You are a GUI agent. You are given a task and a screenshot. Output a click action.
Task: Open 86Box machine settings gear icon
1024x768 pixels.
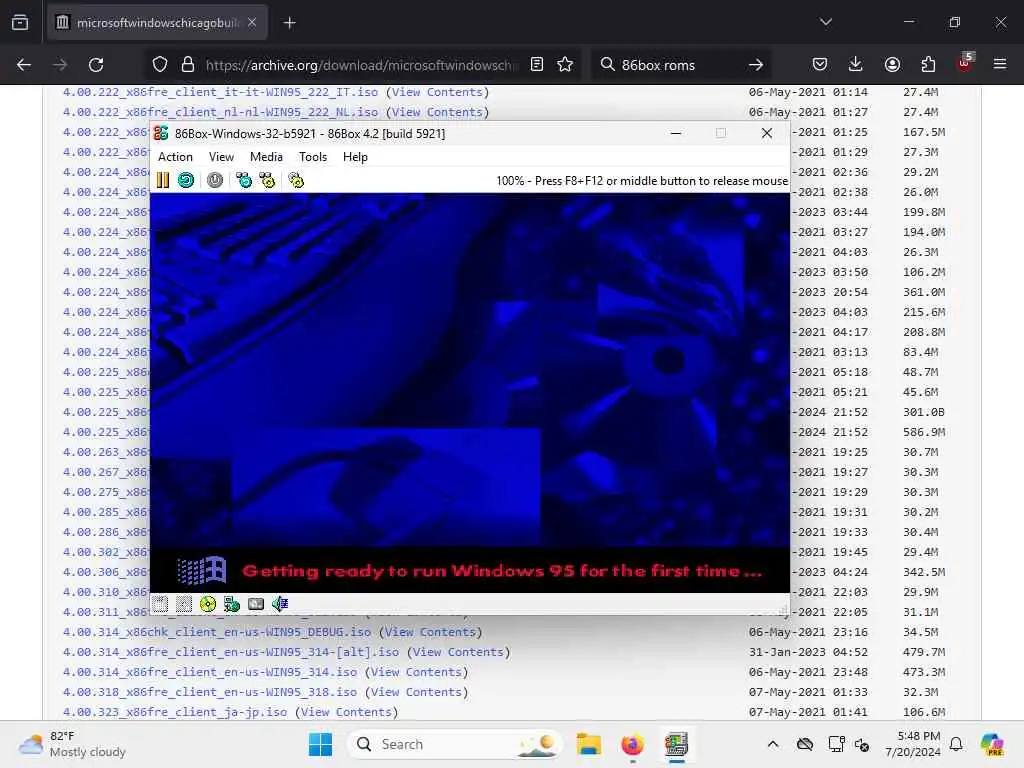coord(296,180)
